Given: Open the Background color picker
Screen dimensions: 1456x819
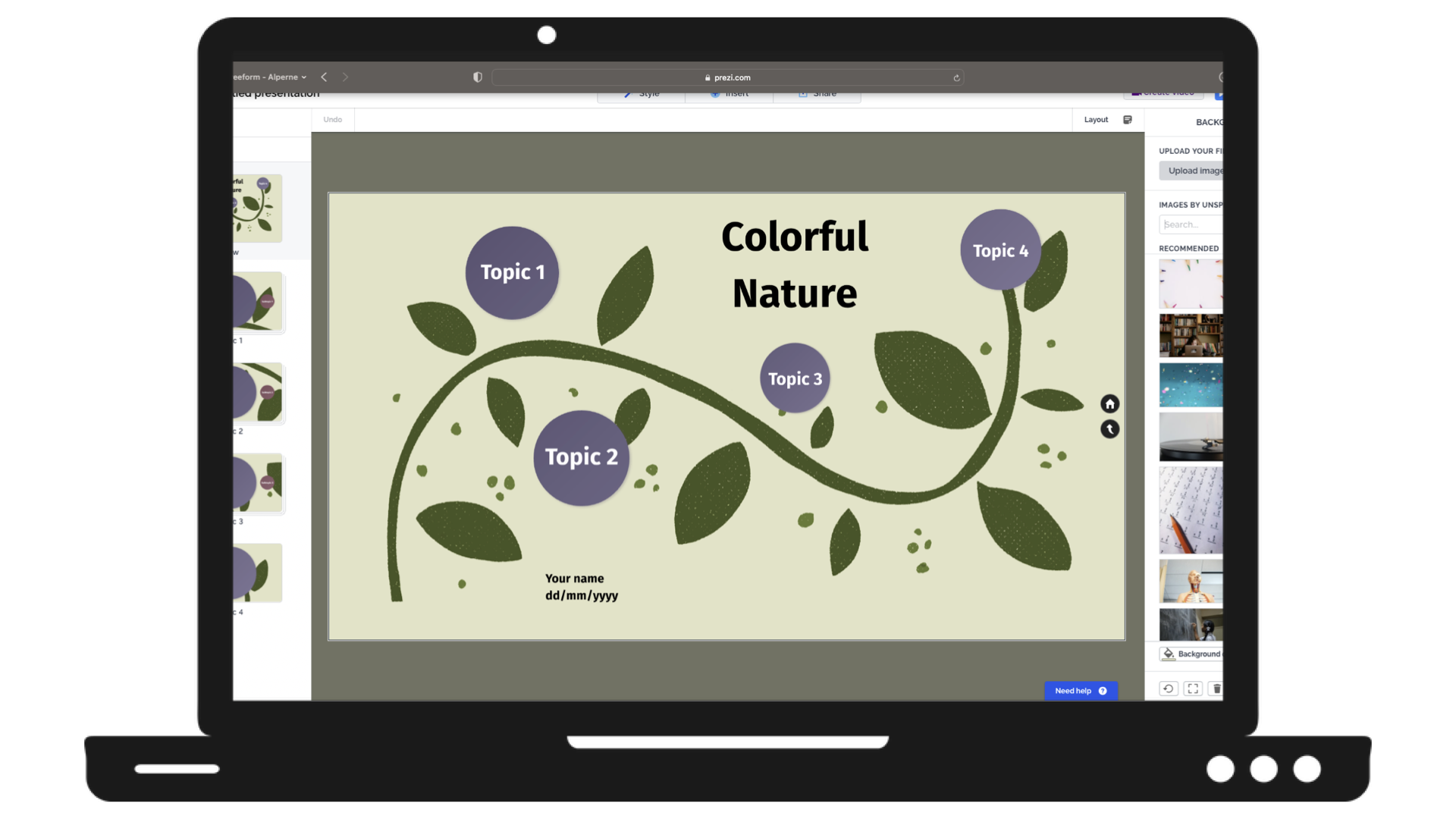Looking at the screenshot, I should point(1191,654).
